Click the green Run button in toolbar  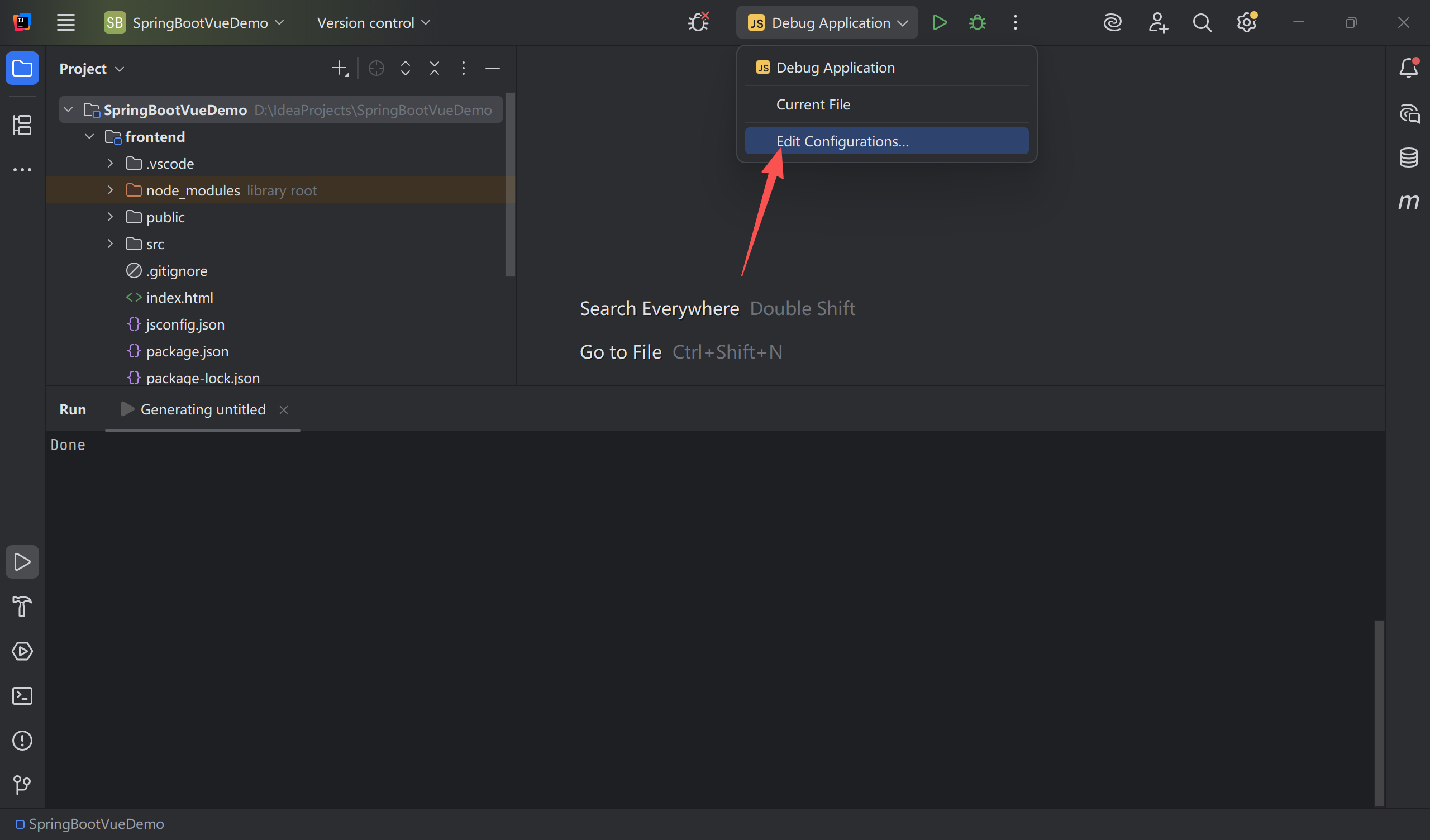point(939,23)
